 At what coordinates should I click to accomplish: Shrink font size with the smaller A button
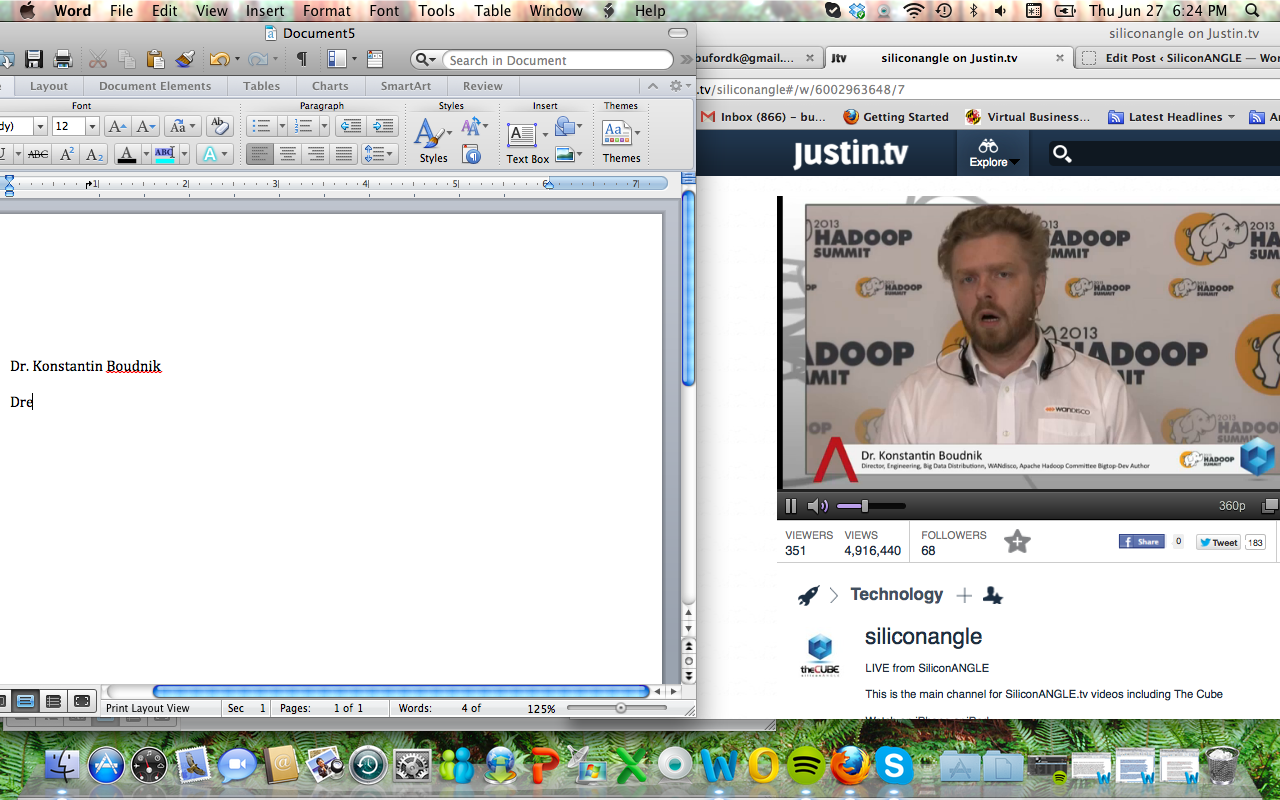[x=146, y=126]
